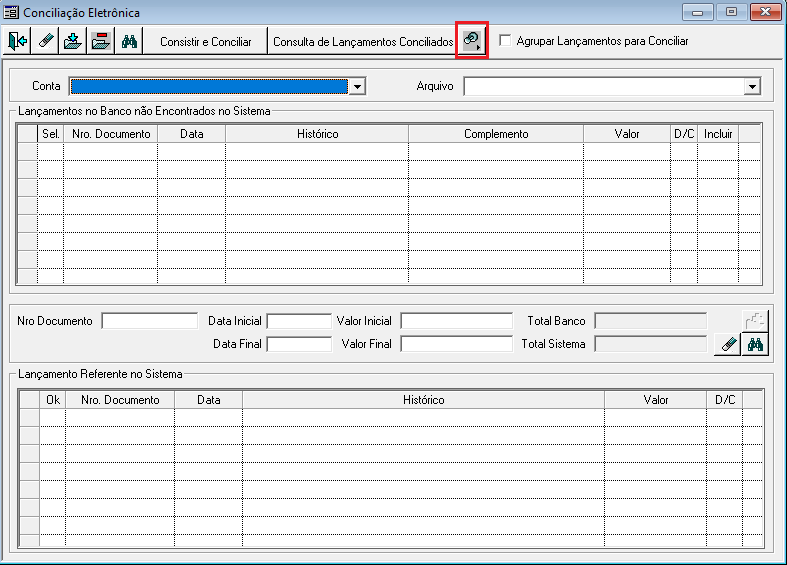Close the Conciliação Eletrônica window

765,12
